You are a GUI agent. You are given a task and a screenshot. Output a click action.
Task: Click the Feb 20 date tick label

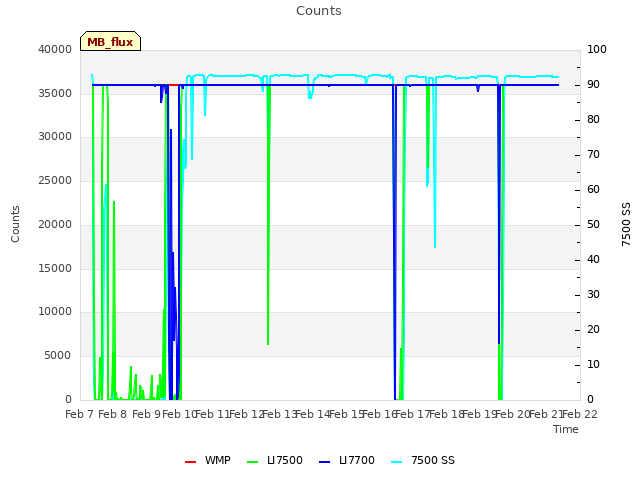[x=513, y=415]
